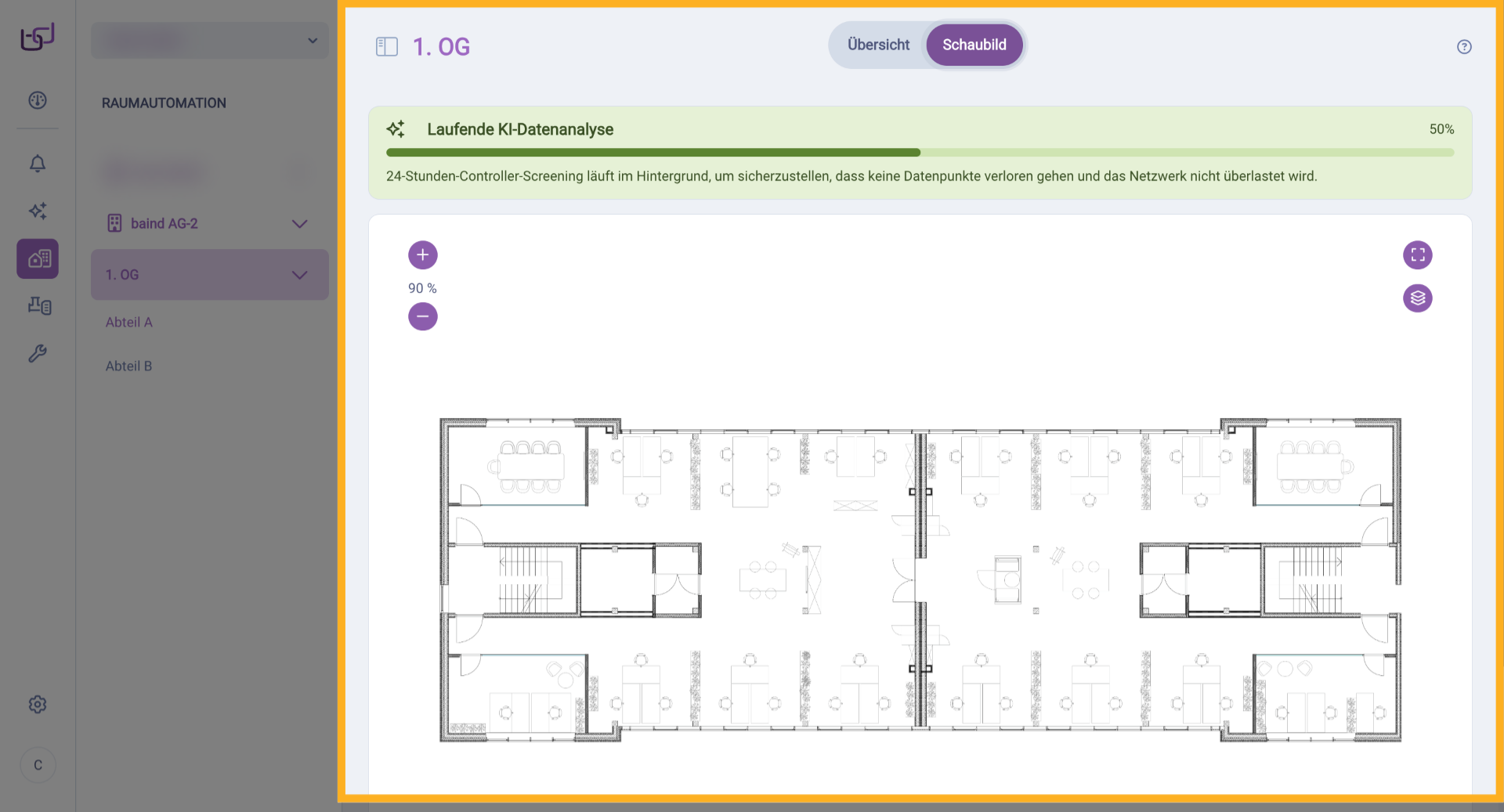The height and width of the screenshot is (812, 1504).
Task: Open the AI sparkle icon in sidebar
Action: click(38, 211)
